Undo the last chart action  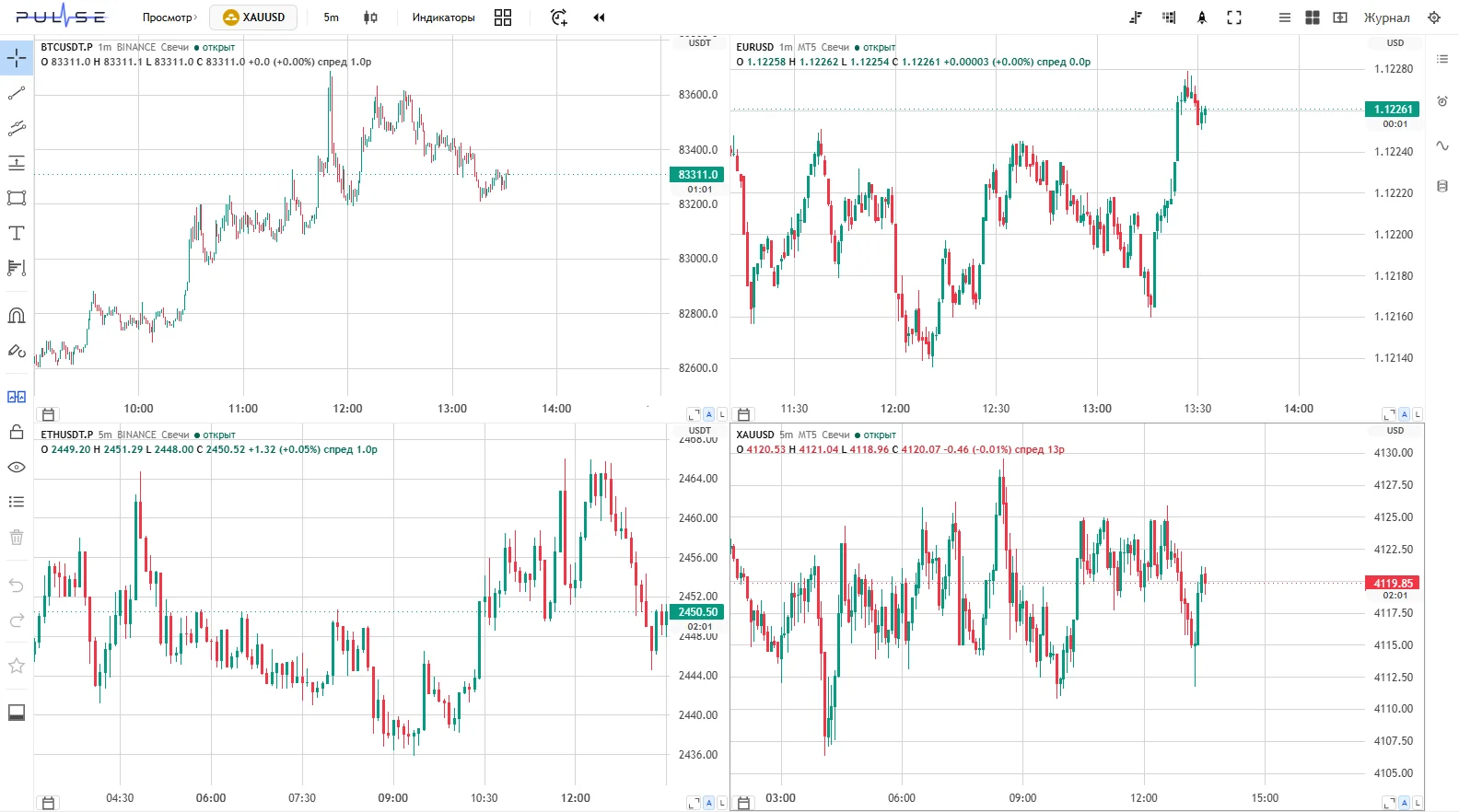pyautogui.click(x=17, y=586)
